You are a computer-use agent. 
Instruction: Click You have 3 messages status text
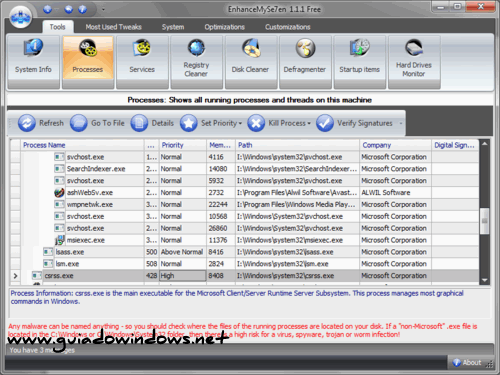pos(42,350)
